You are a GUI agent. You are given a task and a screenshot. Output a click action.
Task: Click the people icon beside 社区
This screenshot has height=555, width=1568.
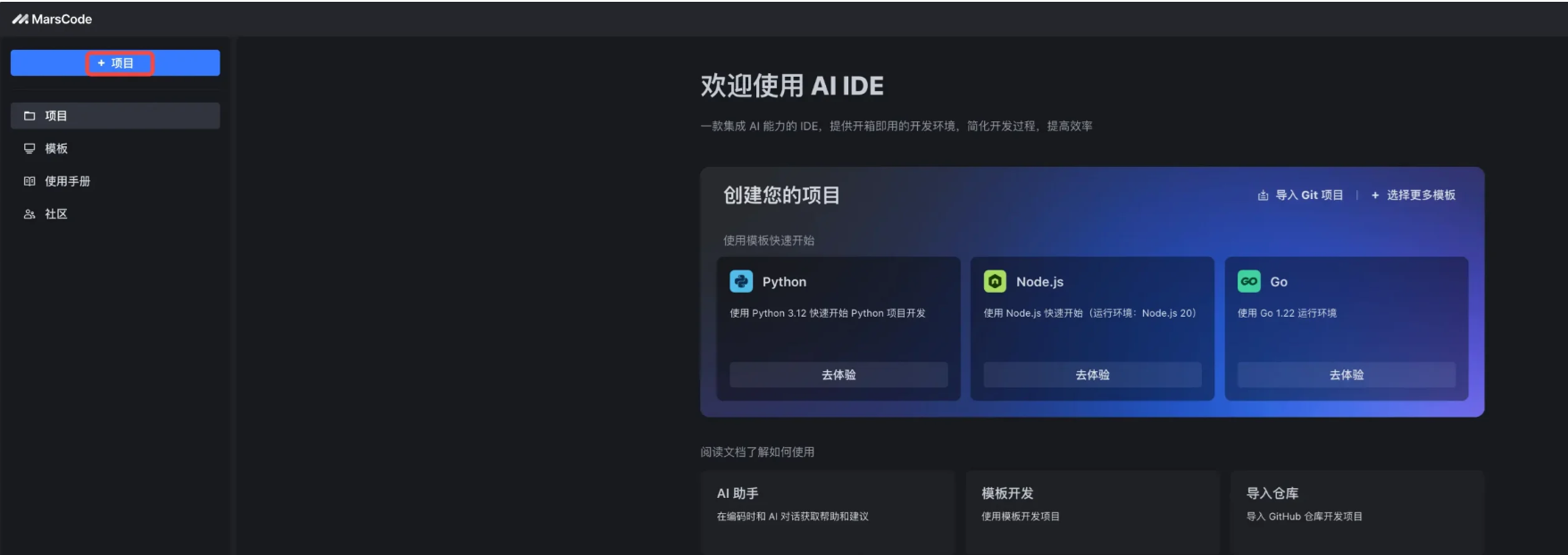tap(29, 214)
